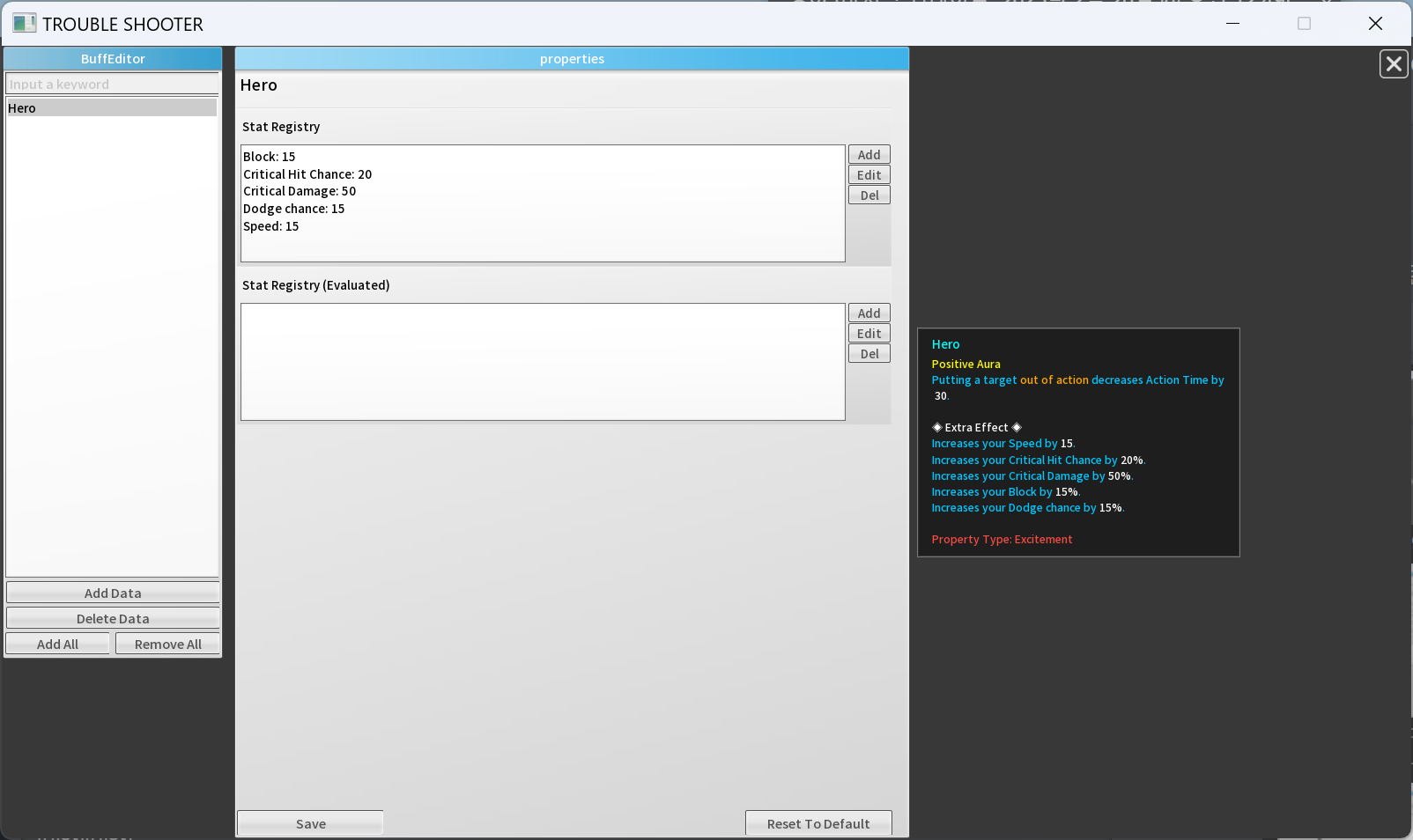Select the Speed: 15 stat entry
The image size is (1413, 840).
point(271,226)
